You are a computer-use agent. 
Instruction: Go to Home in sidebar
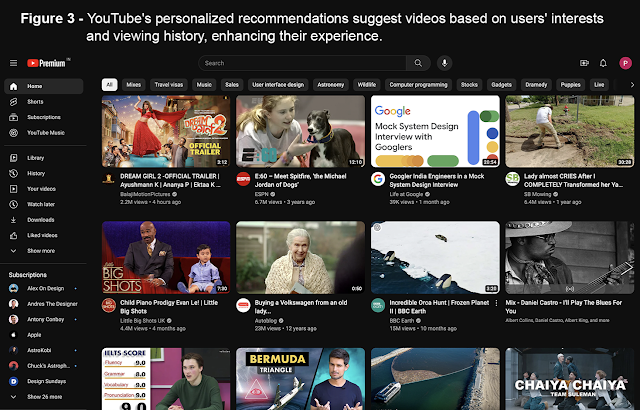point(44,86)
